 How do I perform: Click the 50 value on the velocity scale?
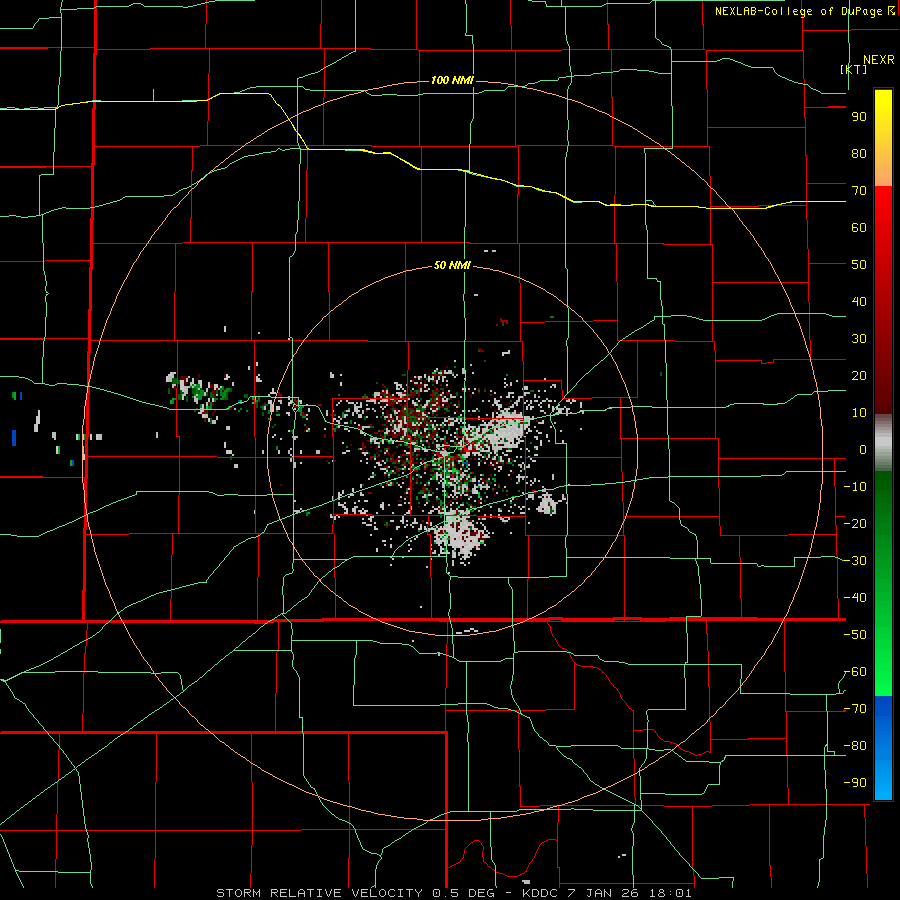859,265
